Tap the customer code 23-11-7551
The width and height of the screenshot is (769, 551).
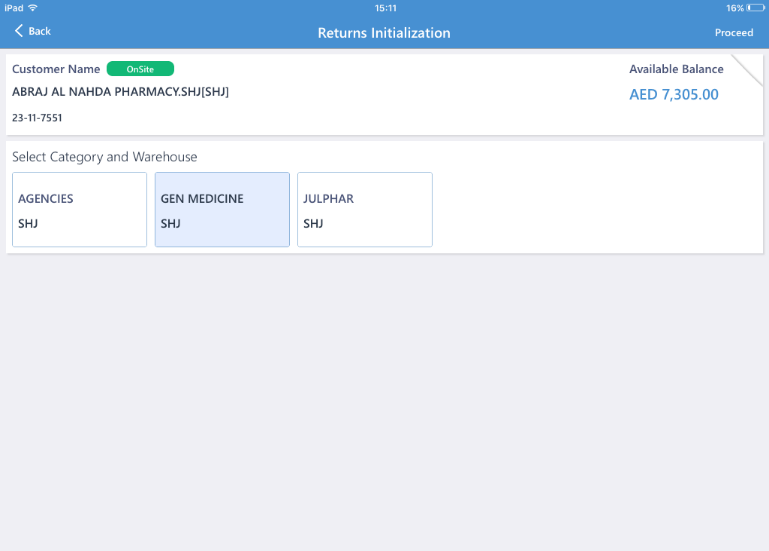pyautogui.click(x=37, y=118)
